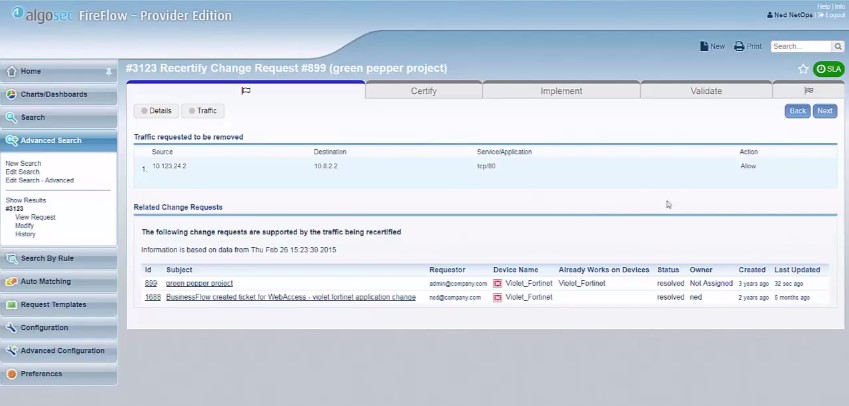This screenshot has height=406, width=849.
Task: Click tcp/80 service cell
Action: (486, 166)
